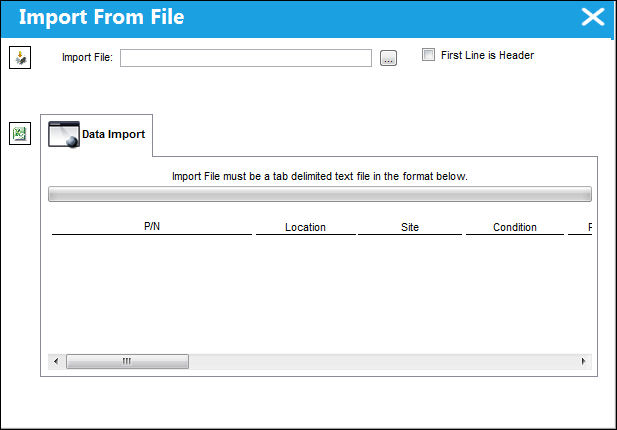Enable the First Line is Header checkbox
Viewport: 617px width, 430px height.
(428, 55)
